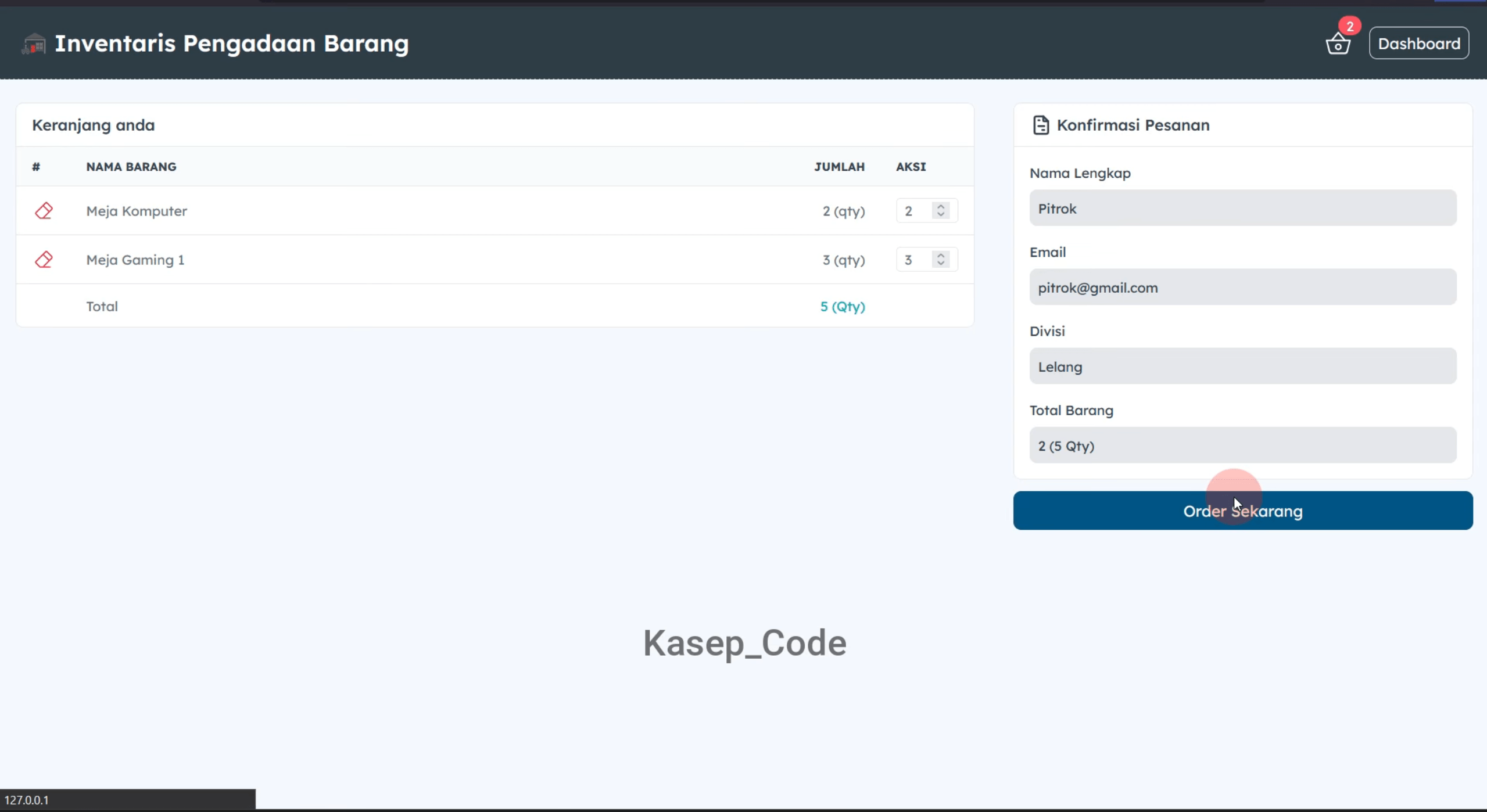This screenshot has width=1487, height=812.
Task: Go to the Dashboard
Action: tap(1418, 43)
